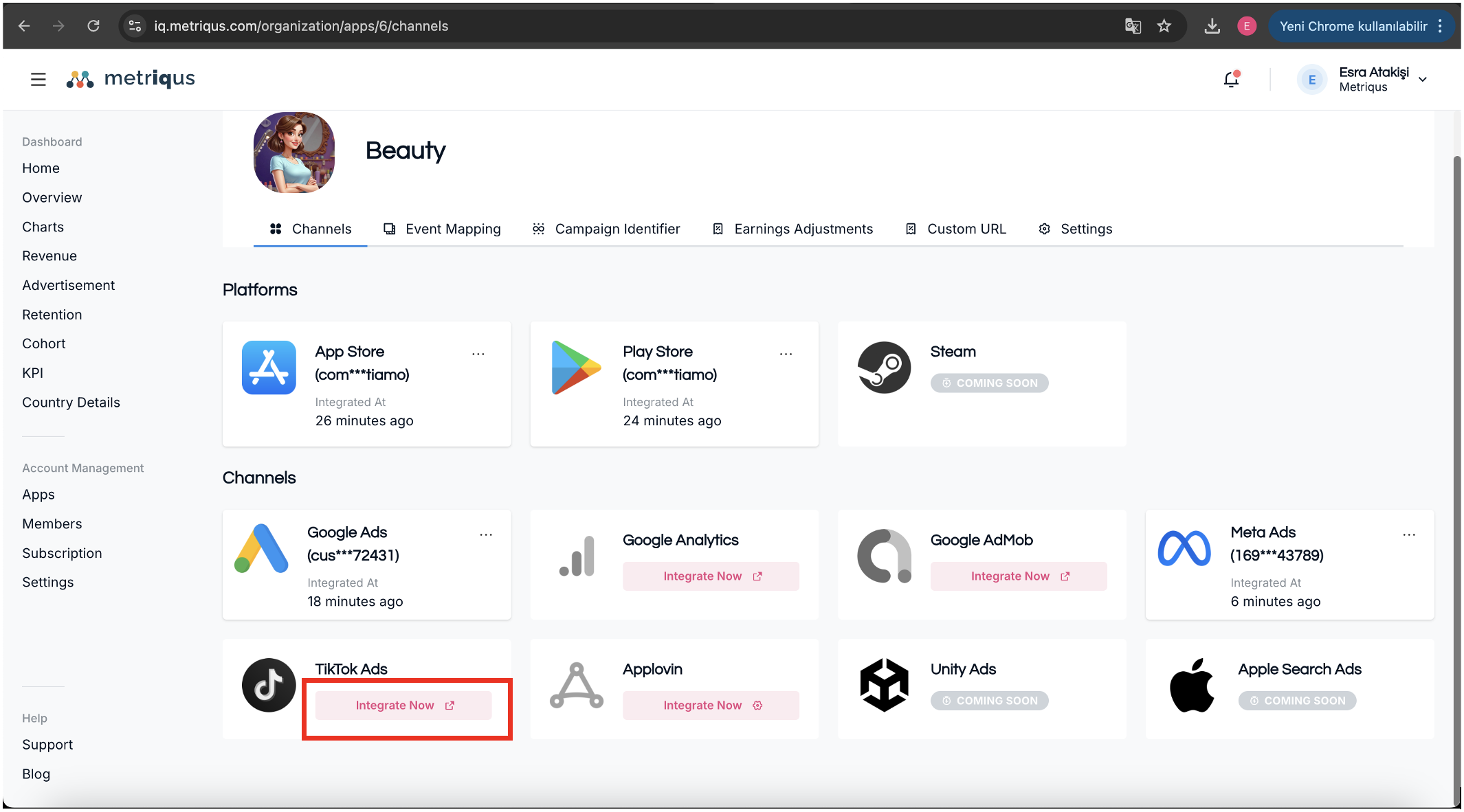Open the hamburger sidebar menu

(x=38, y=80)
